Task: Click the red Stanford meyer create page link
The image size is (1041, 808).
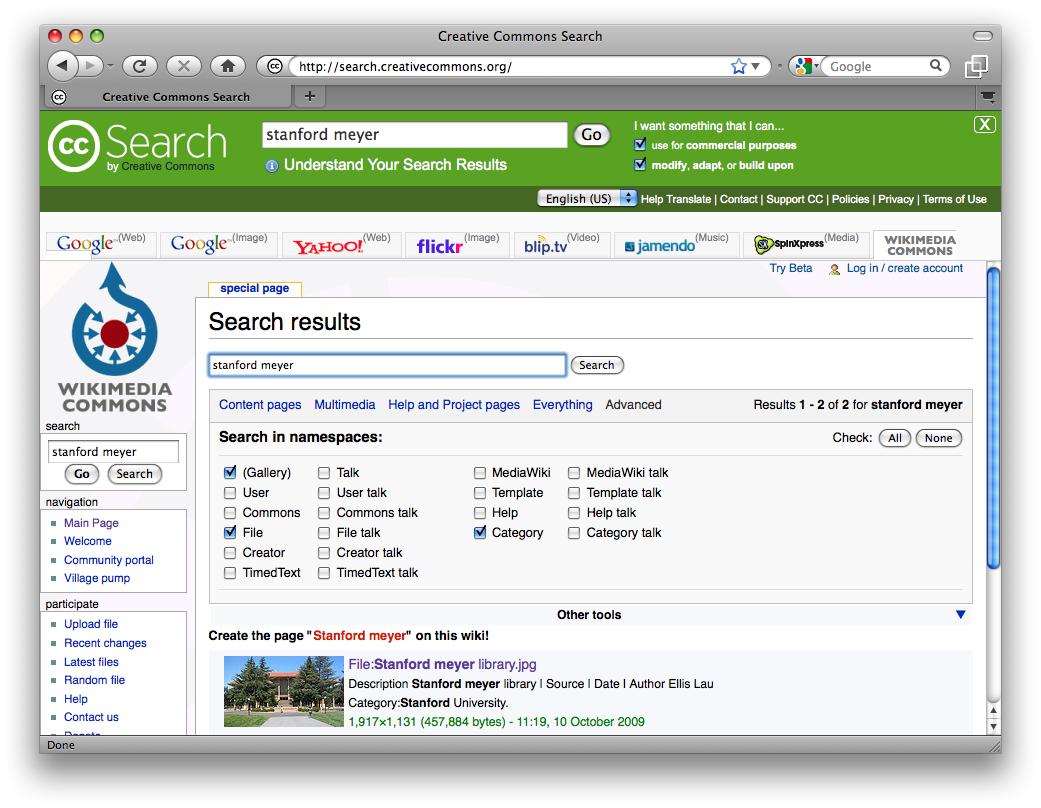Action: 359,635
